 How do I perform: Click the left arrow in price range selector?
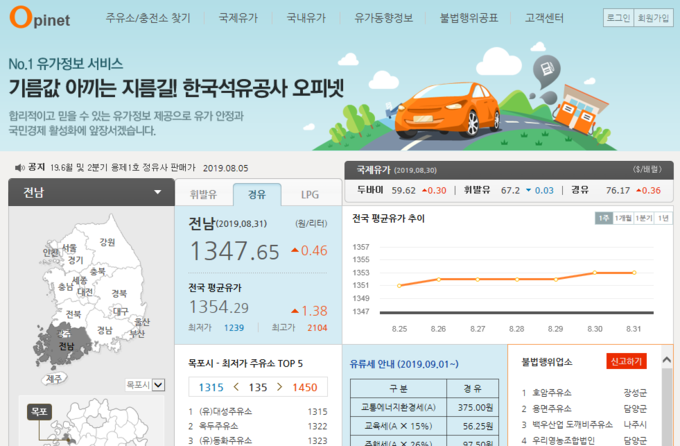[x=236, y=387]
